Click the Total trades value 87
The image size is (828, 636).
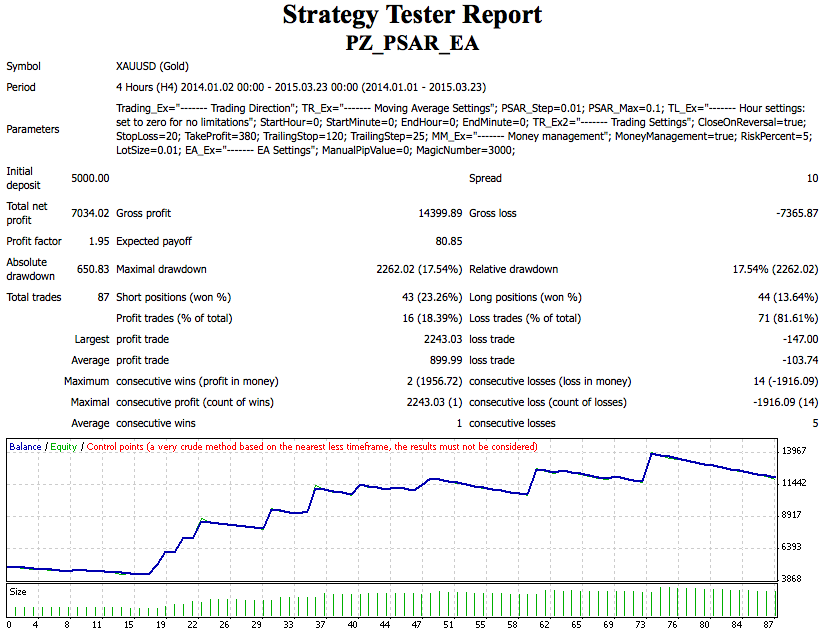[103, 297]
